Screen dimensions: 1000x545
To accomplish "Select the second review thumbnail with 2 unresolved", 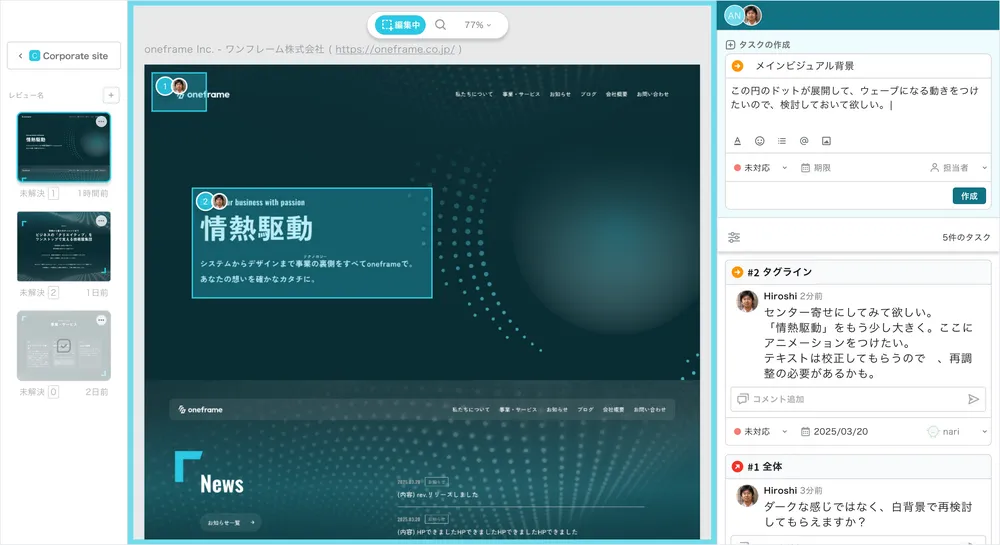I will pyautogui.click(x=64, y=246).
